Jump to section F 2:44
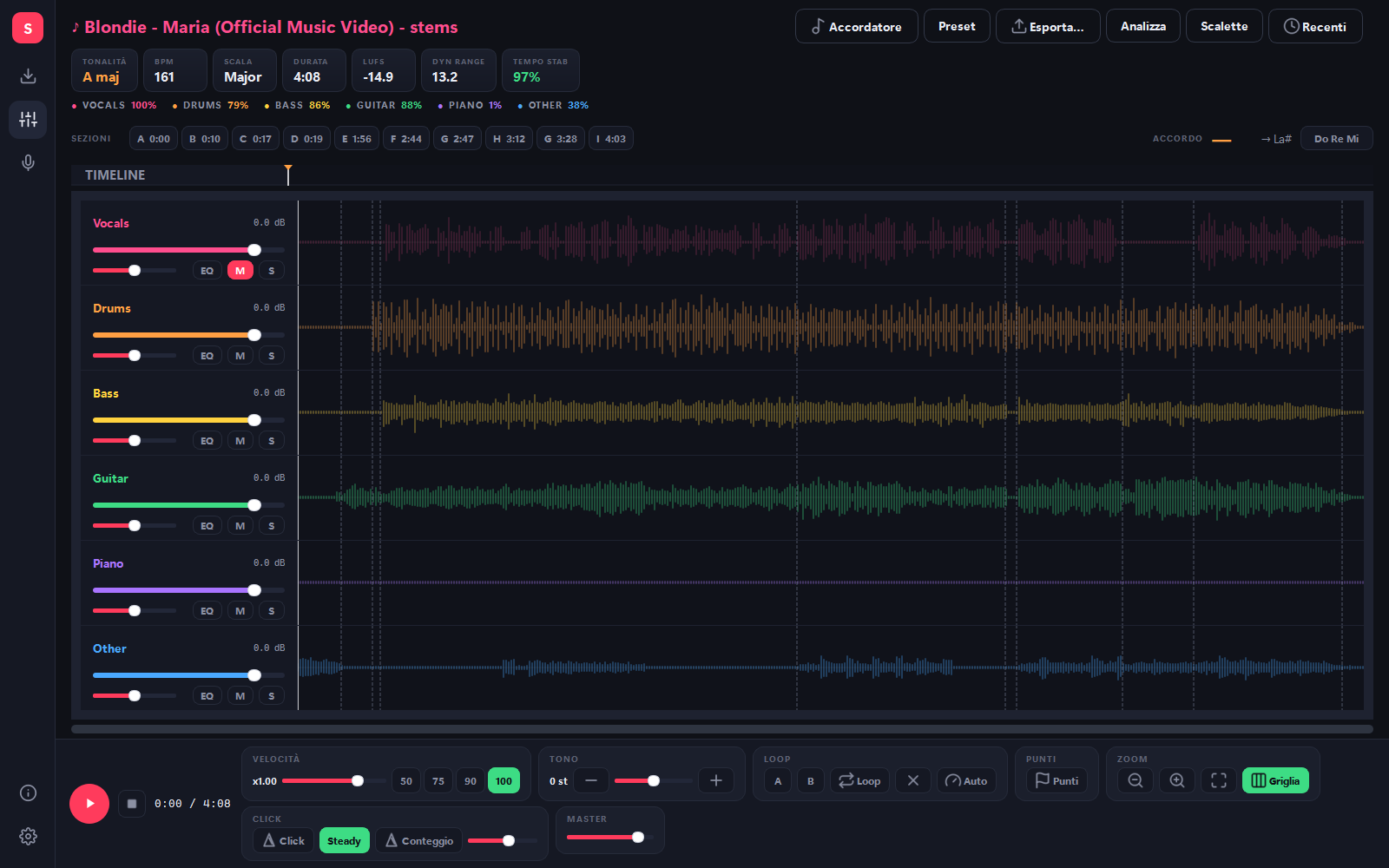The image size is (1389, 868). coord(406,138)
